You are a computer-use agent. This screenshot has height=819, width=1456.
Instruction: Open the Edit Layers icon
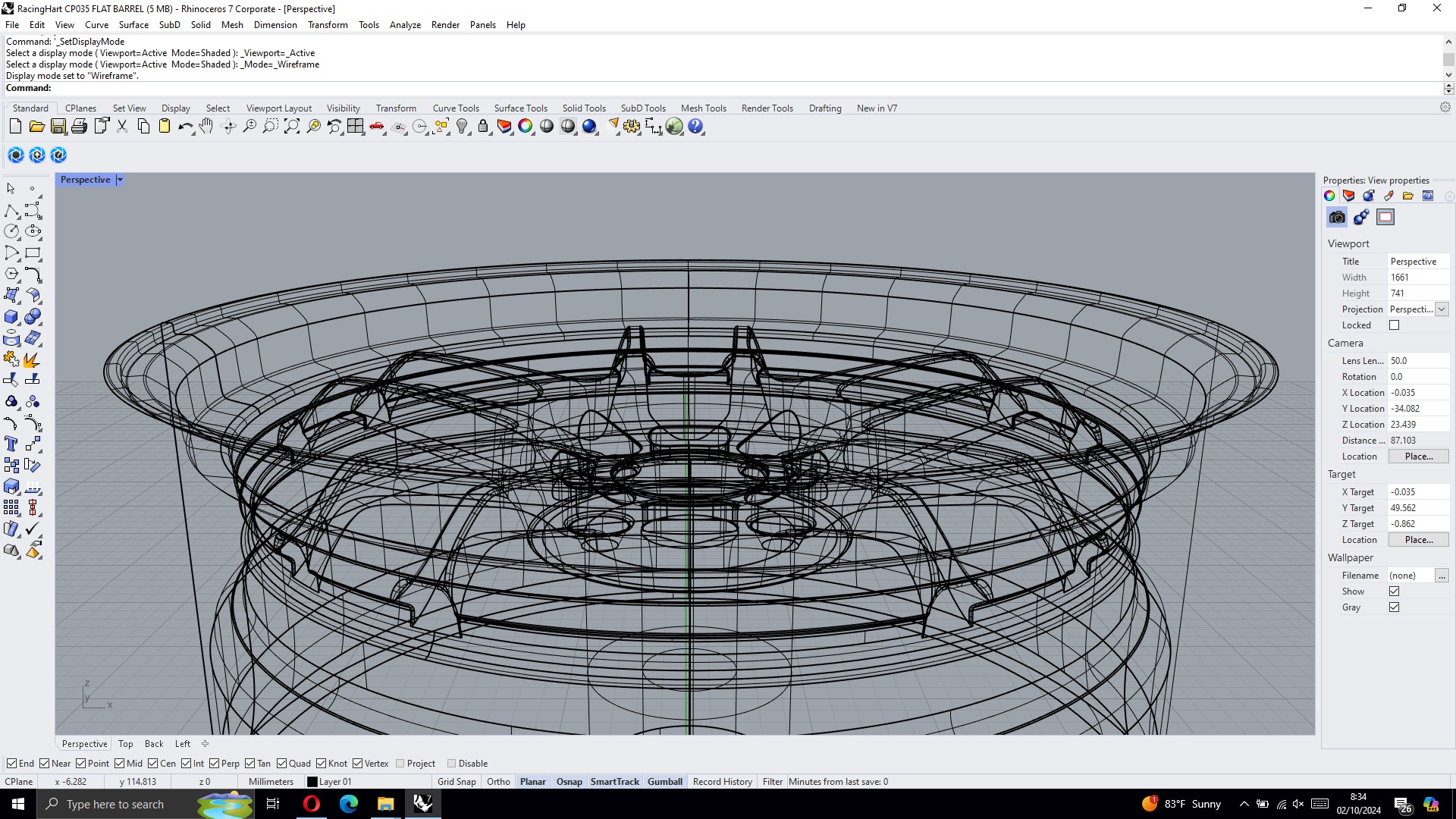pyautogui.click(x=504, y=127)
